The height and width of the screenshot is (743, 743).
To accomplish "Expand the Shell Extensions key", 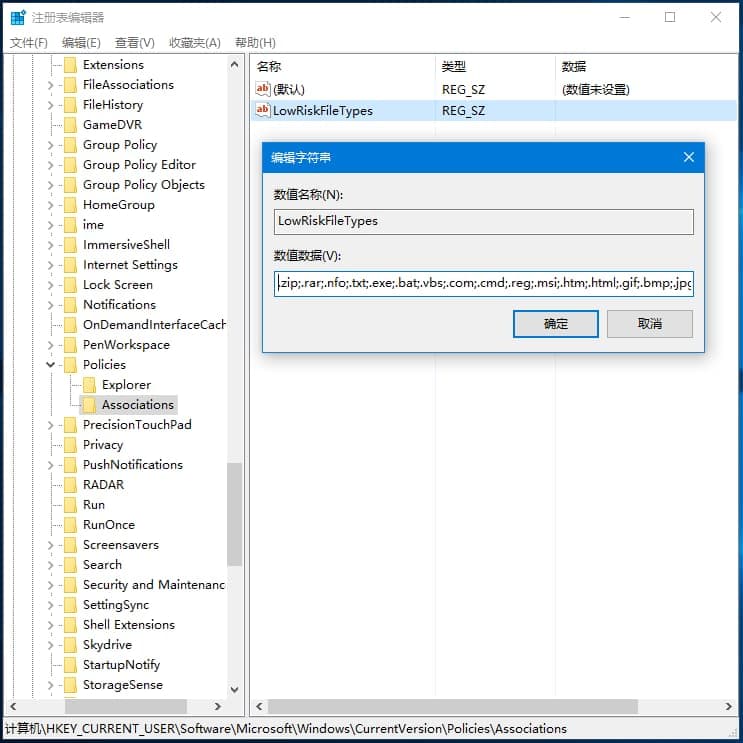I will [51, 625].
